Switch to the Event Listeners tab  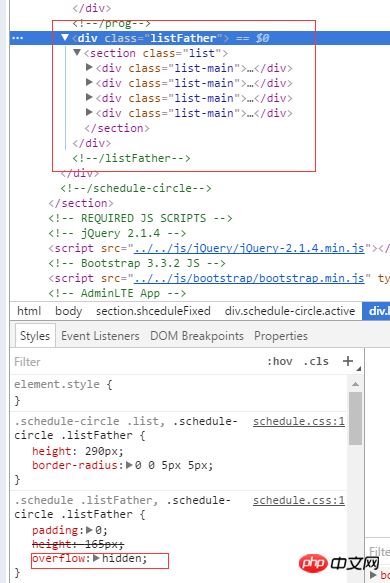(100, 336)
